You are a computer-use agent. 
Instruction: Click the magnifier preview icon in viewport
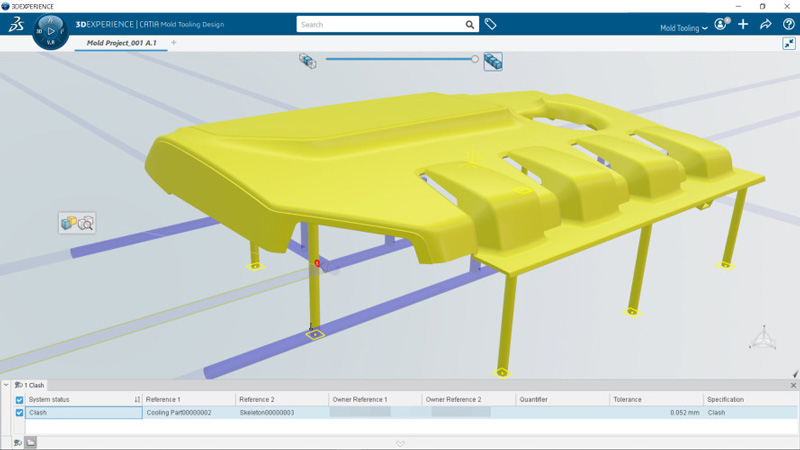86,223
